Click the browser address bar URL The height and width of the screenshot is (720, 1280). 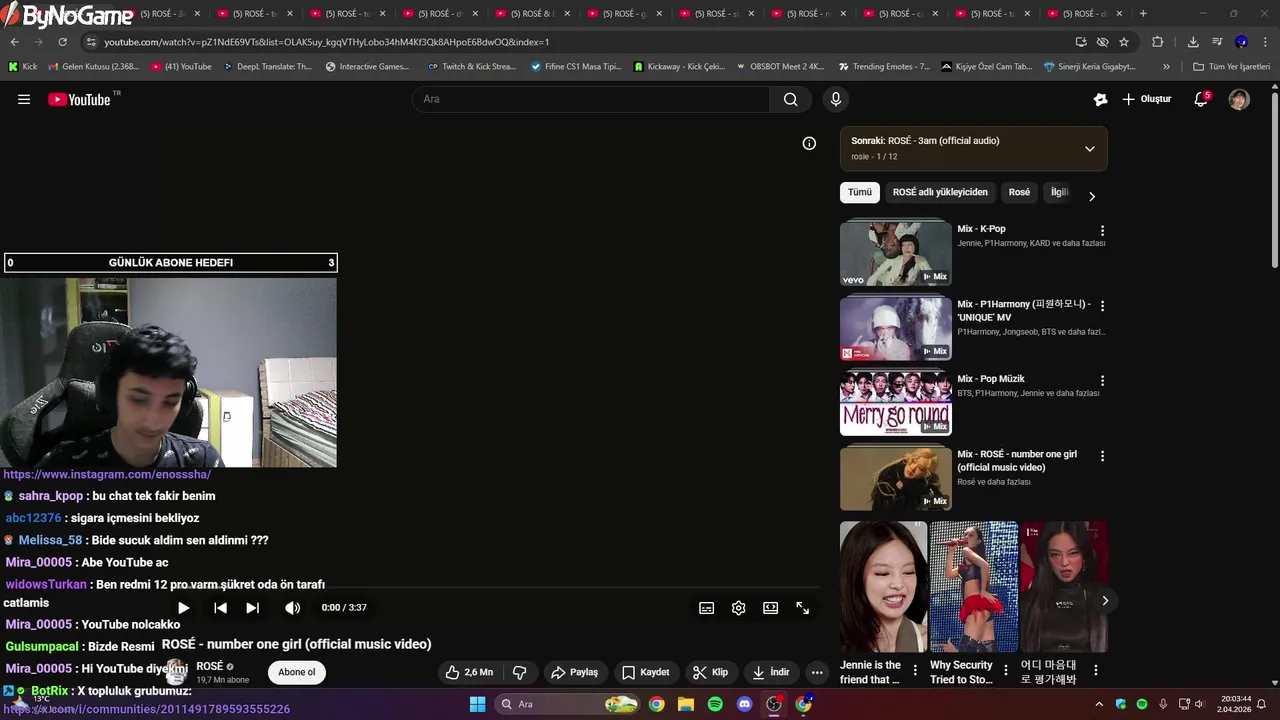327,42
